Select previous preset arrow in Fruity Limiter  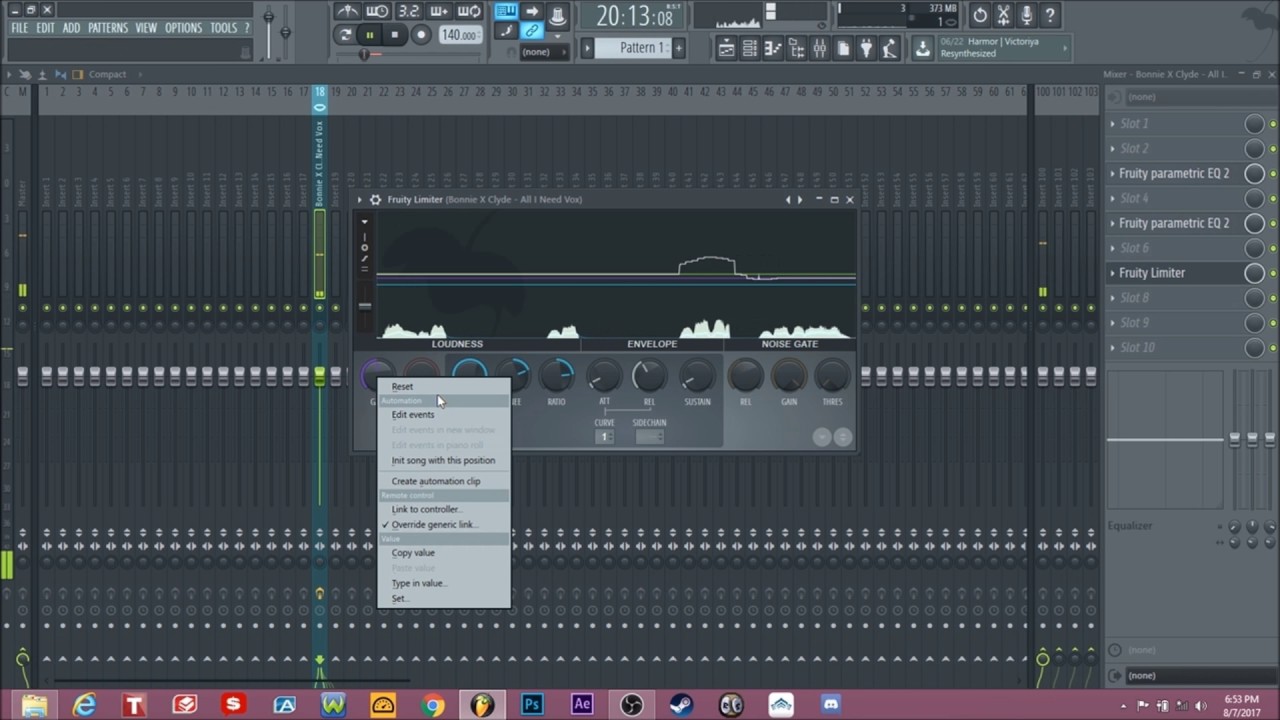click(x=788, y=200)
